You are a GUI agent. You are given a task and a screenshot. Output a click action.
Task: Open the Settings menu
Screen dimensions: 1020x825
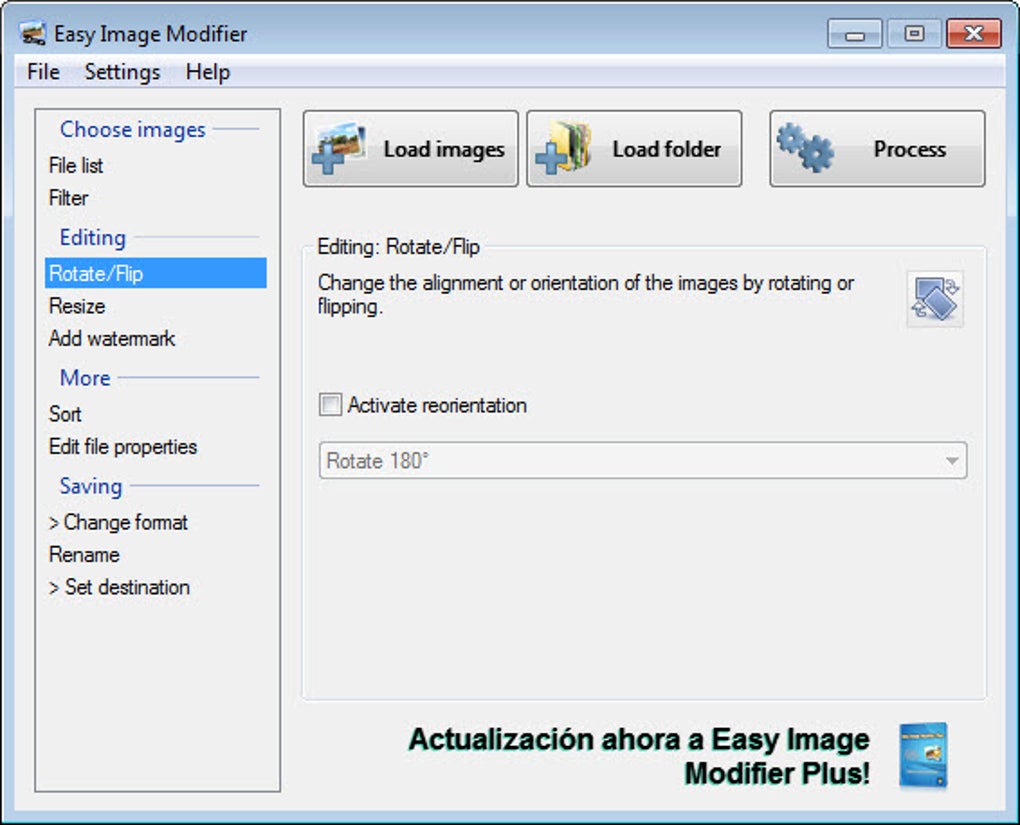click(x=122, y=72)
